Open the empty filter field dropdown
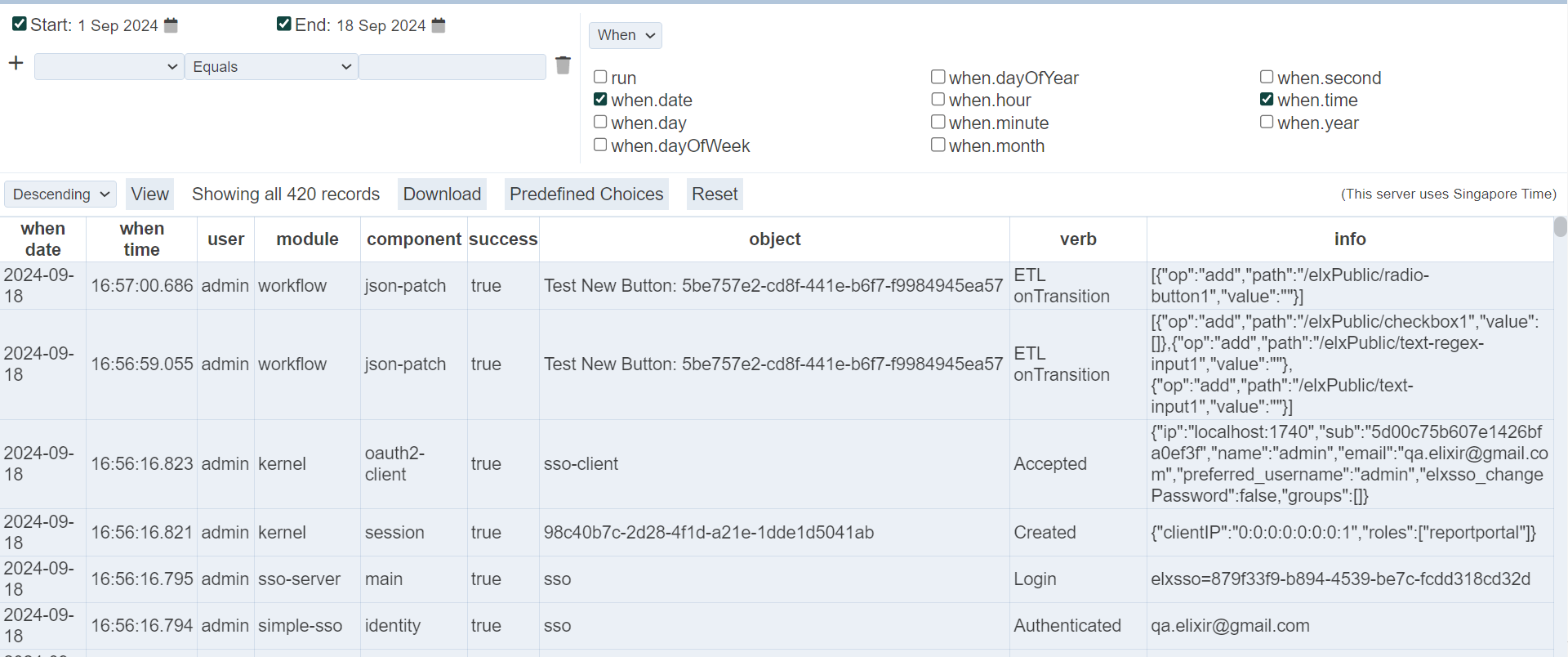 109,67
